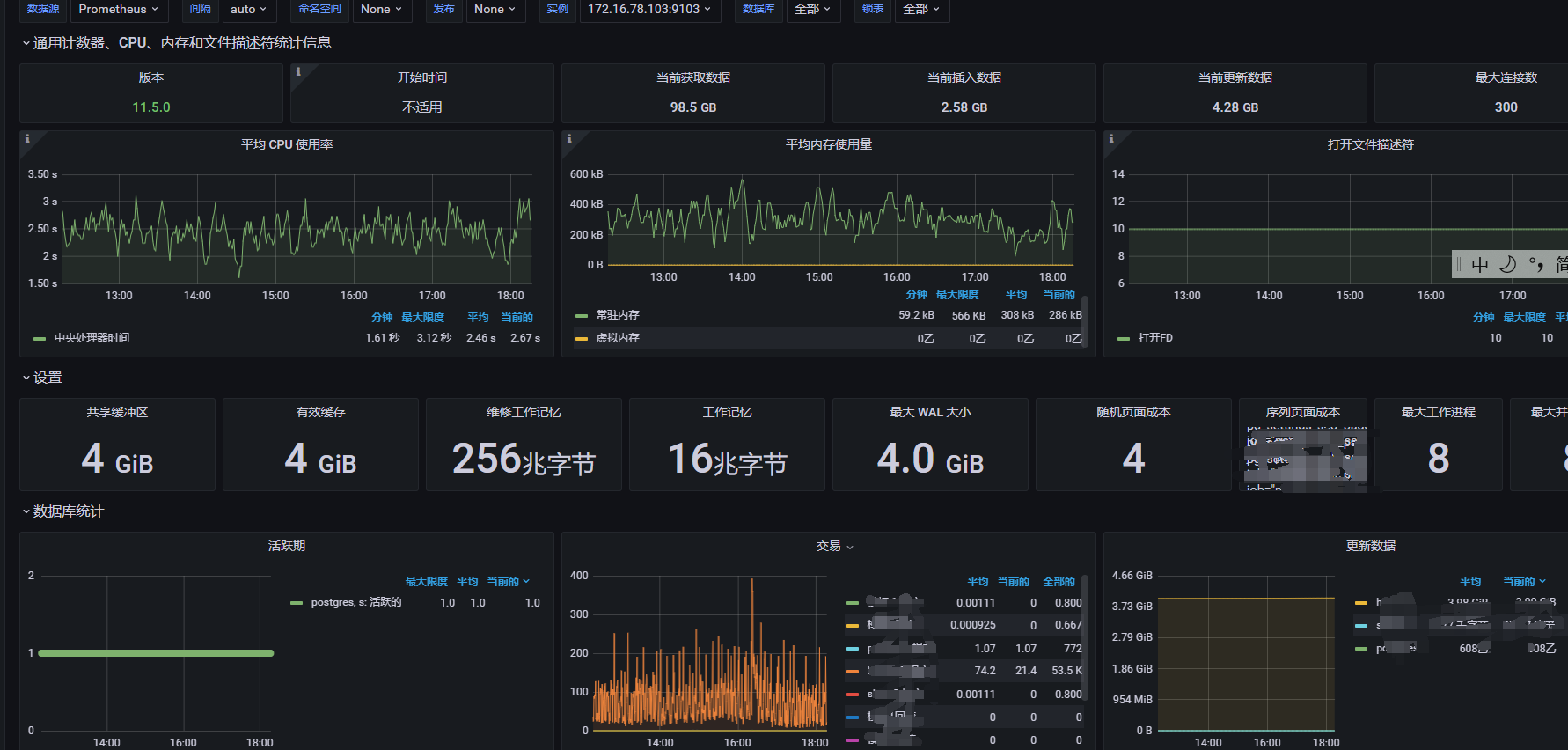
Task: Click memory legend scrollbar
Action: coord(1085,320)
